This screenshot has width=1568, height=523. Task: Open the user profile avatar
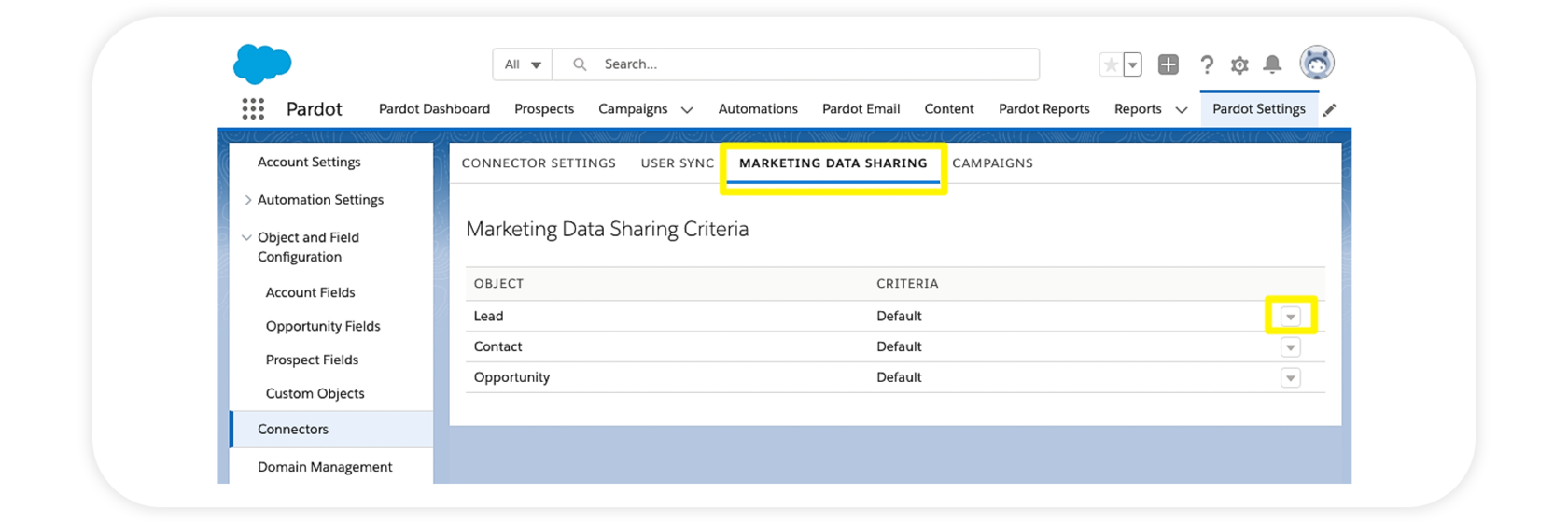(x=1317, y=64)
